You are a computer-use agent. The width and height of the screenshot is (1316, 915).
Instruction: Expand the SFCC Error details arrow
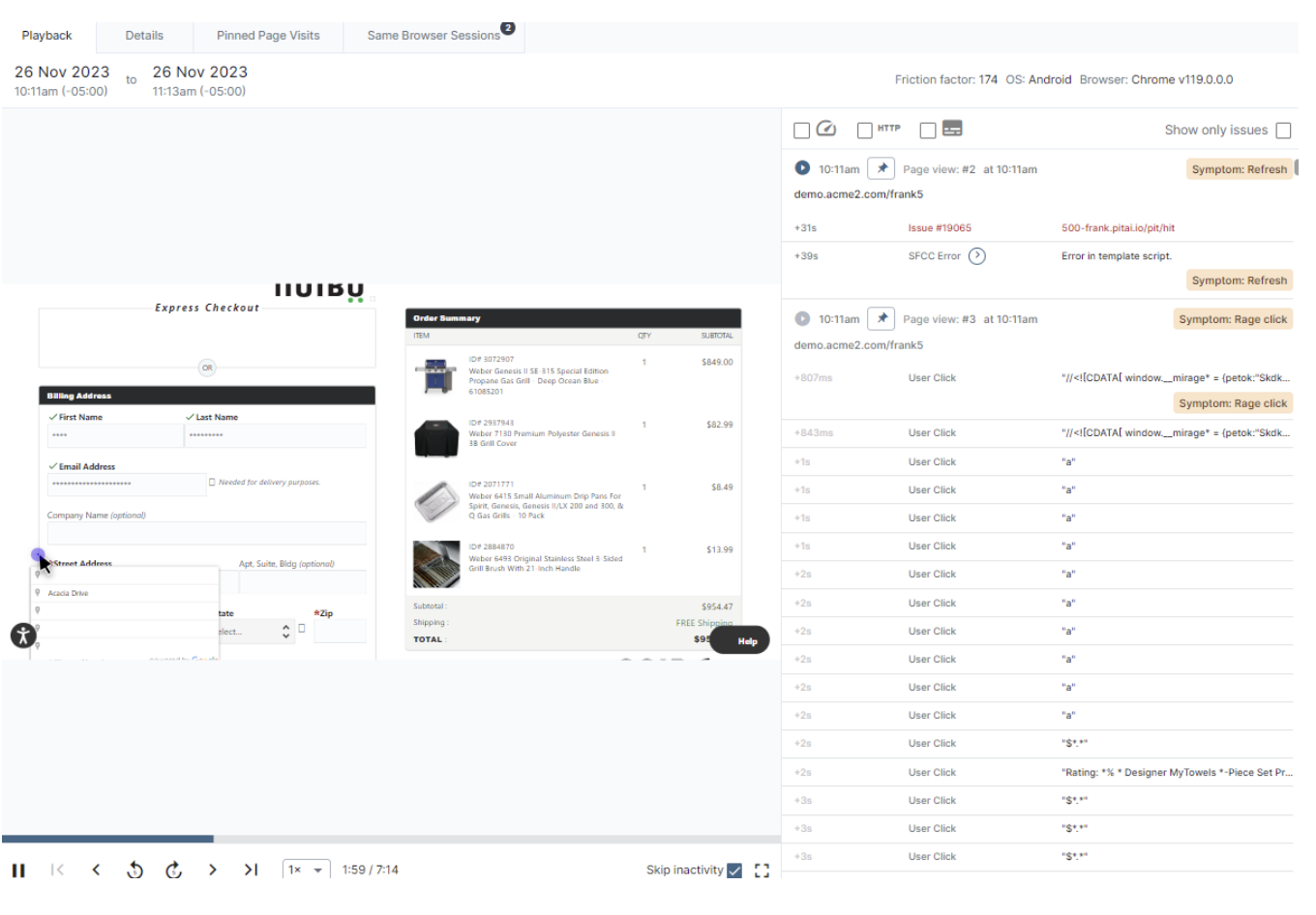977,256
